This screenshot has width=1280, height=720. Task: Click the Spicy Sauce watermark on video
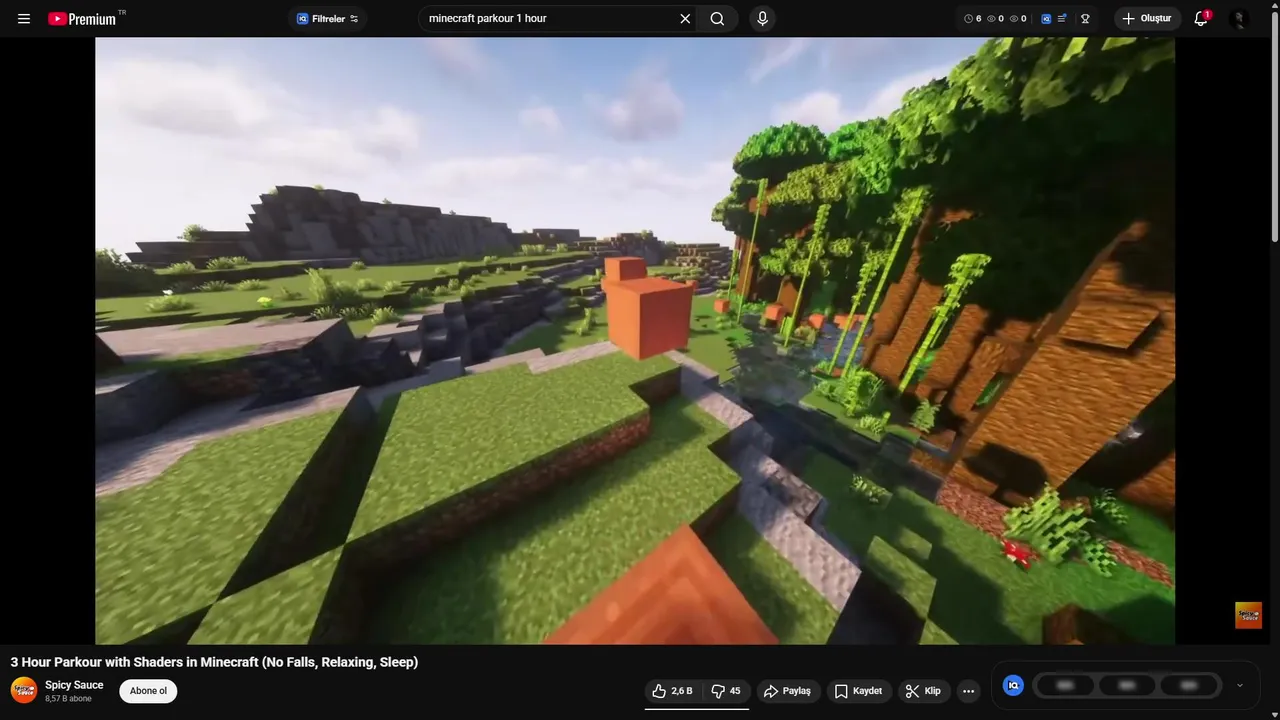click(1248, 615)
